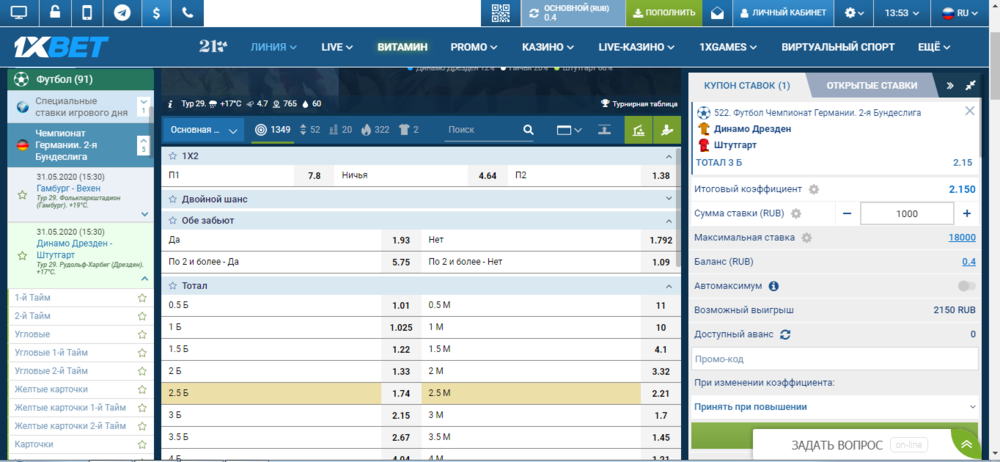Open the 21 card game icon

click(213, 47)
